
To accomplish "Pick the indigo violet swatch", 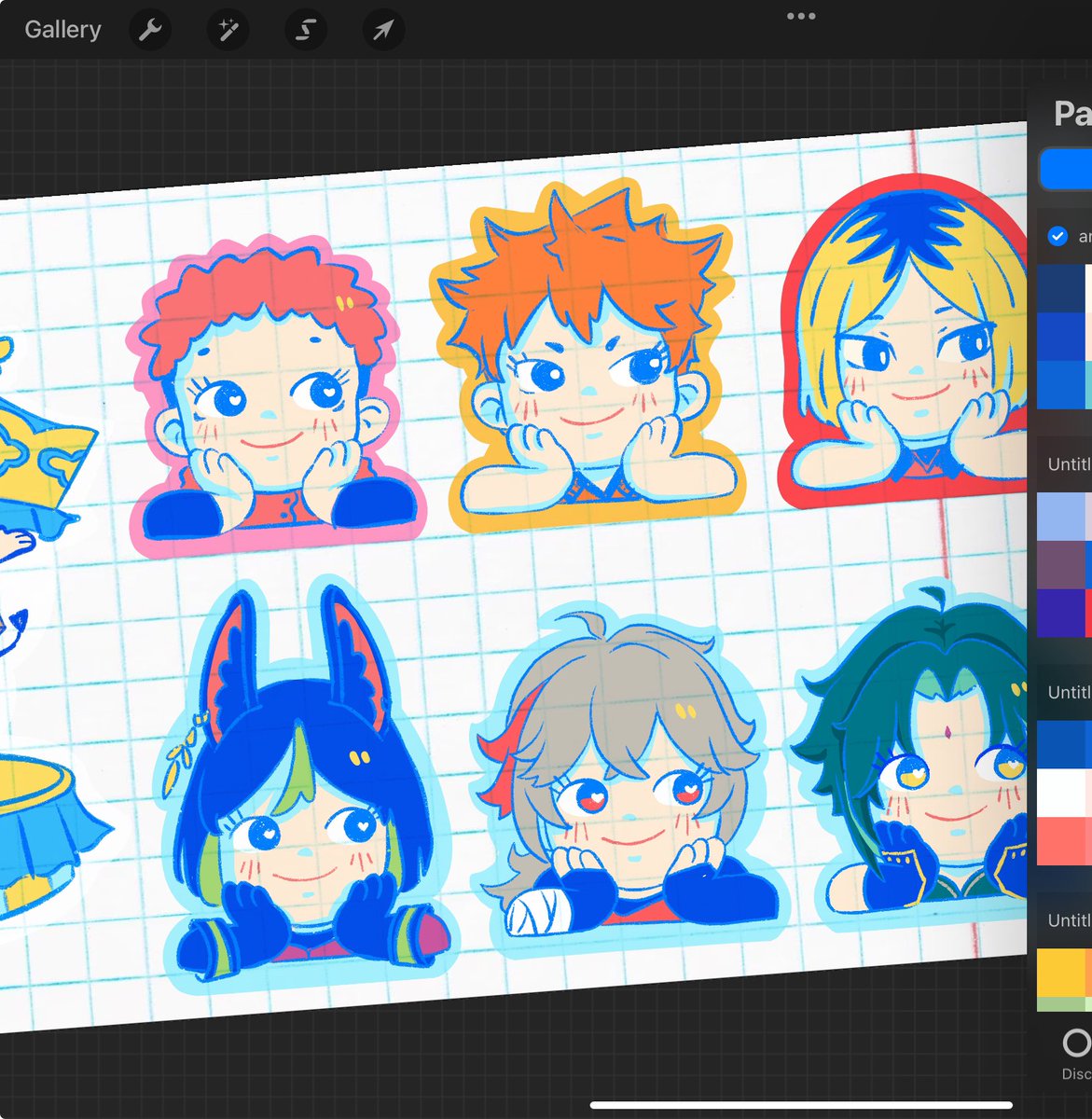I will pos(1061,614).
